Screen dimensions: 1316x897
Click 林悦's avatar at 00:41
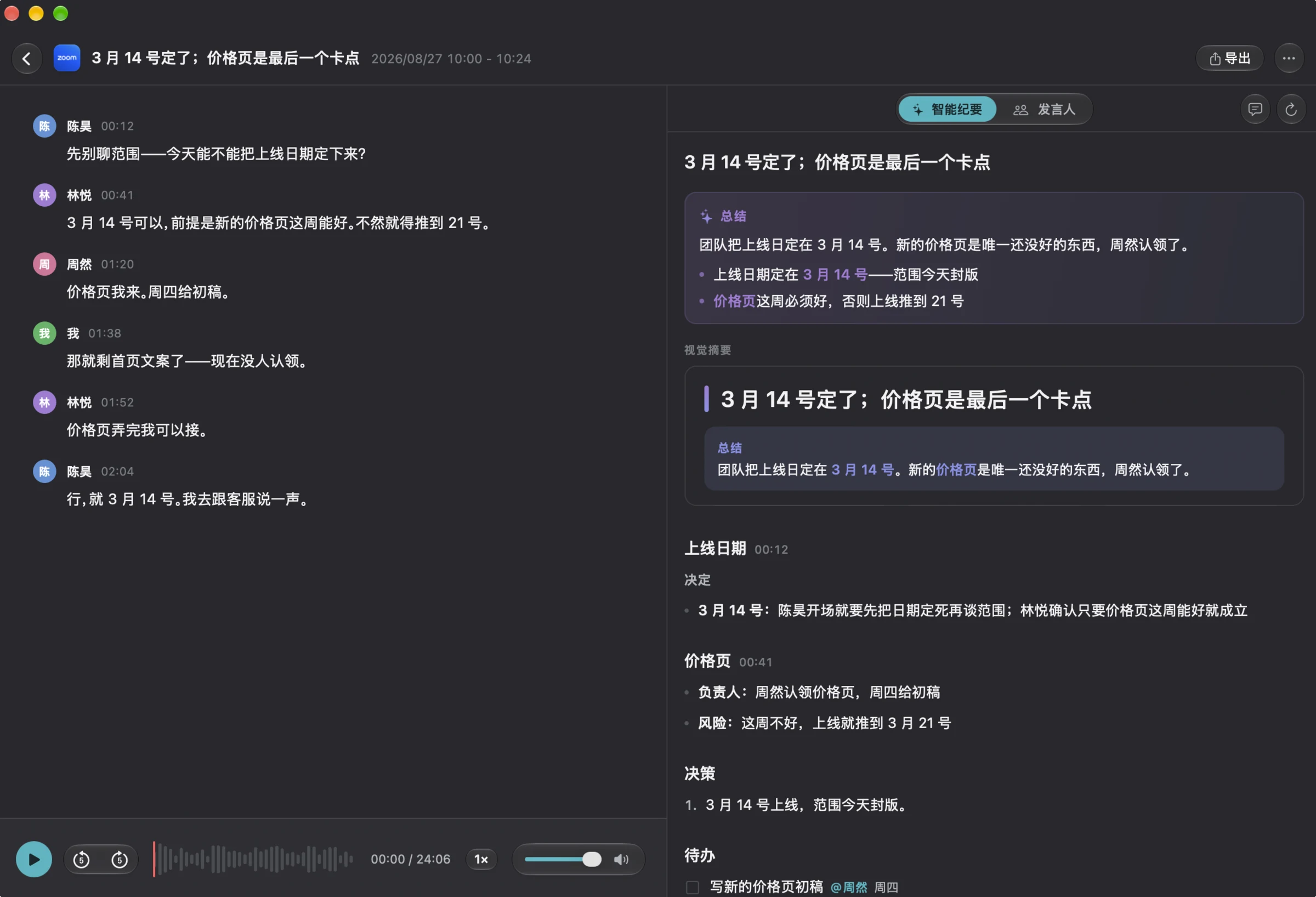click(44, 195)
